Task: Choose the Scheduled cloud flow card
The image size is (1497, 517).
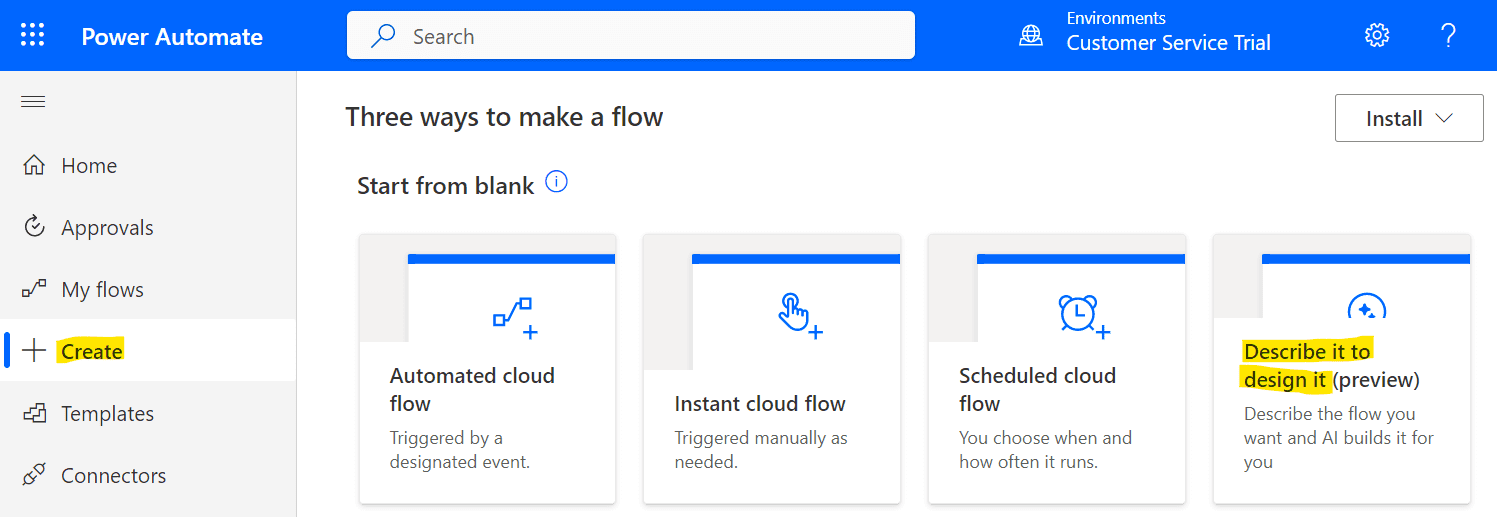Action: [x=1057, y=369]
